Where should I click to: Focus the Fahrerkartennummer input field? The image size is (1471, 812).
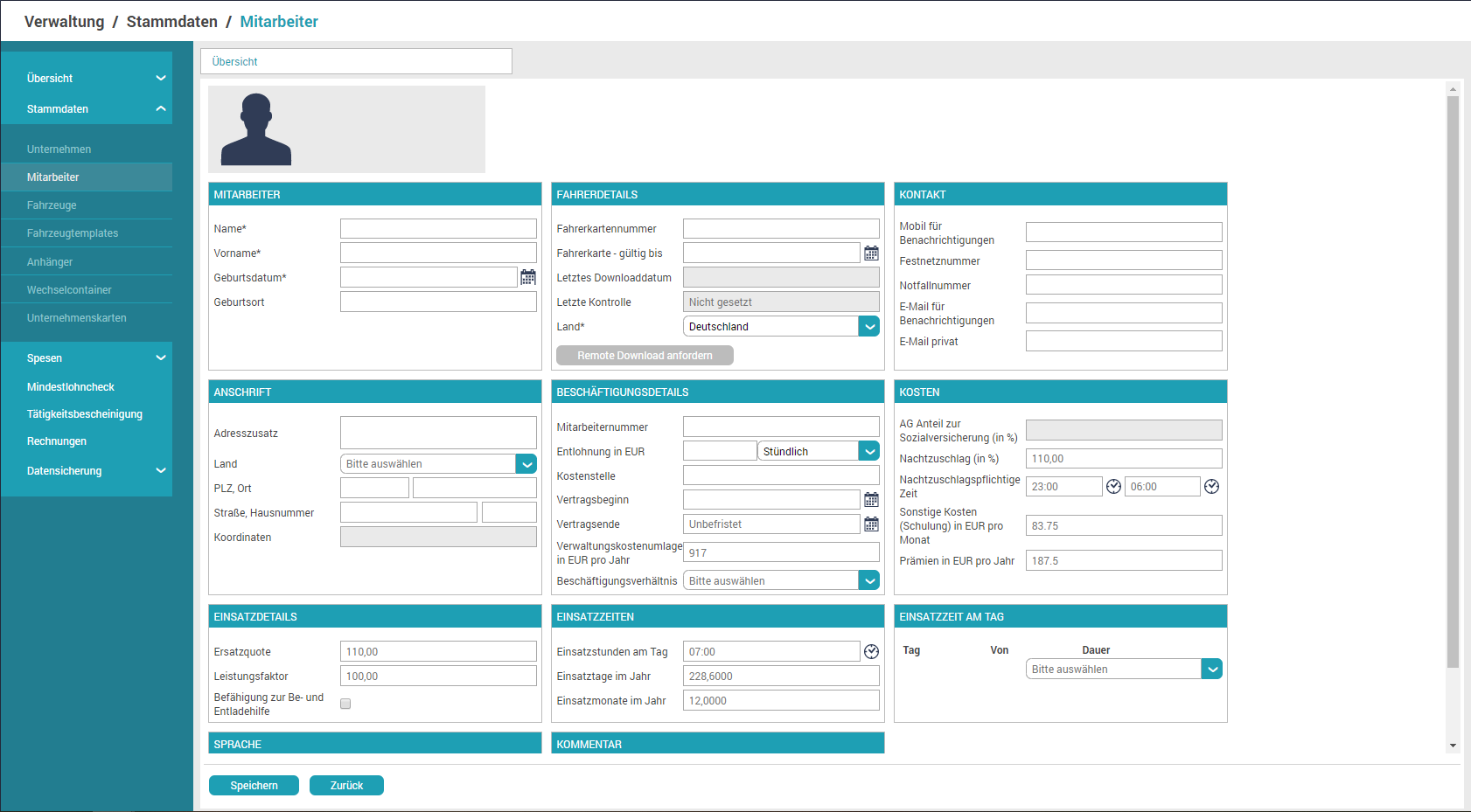coord(781,228)
